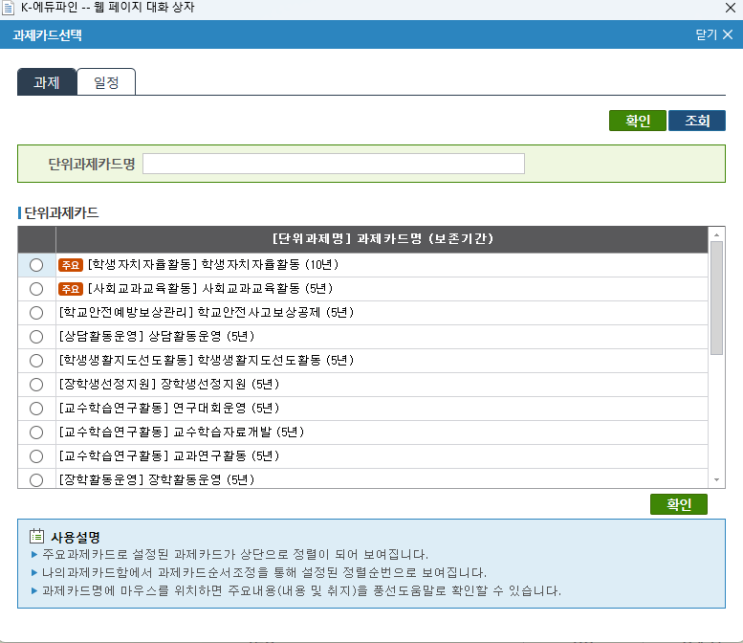Viewport: 743px width, 643px height.
Task: Click text [교수학습연구활동] 교과연구활동 (5년)
Action: pos(169,456)
